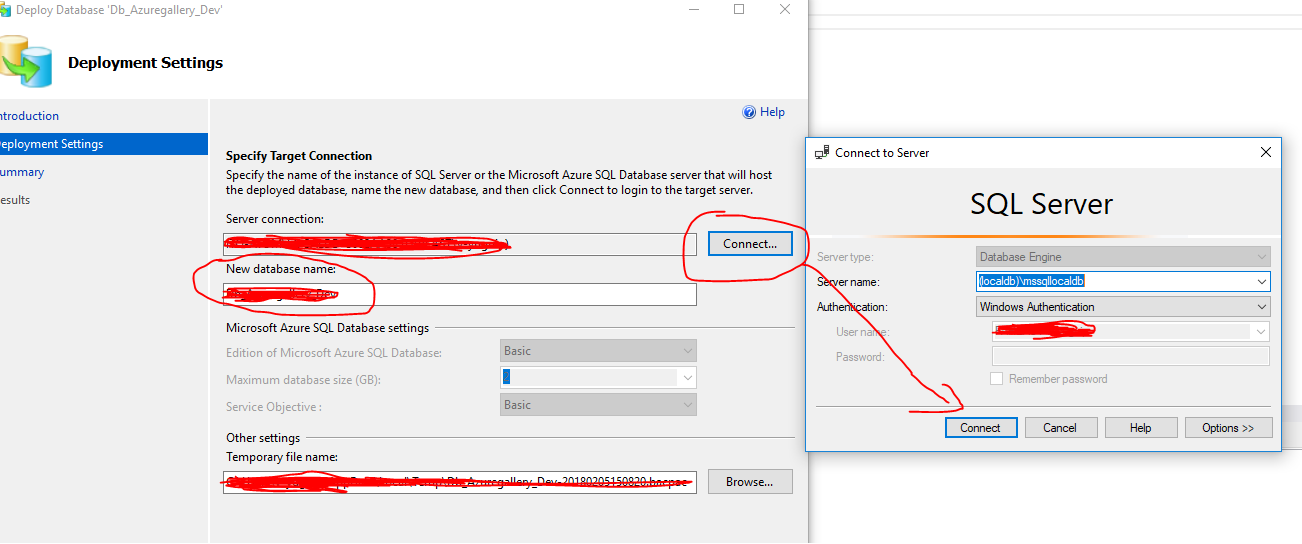1302x544 pixels.
Task: Maximize the Deploy Database window
Action: [x=739, y=10]
